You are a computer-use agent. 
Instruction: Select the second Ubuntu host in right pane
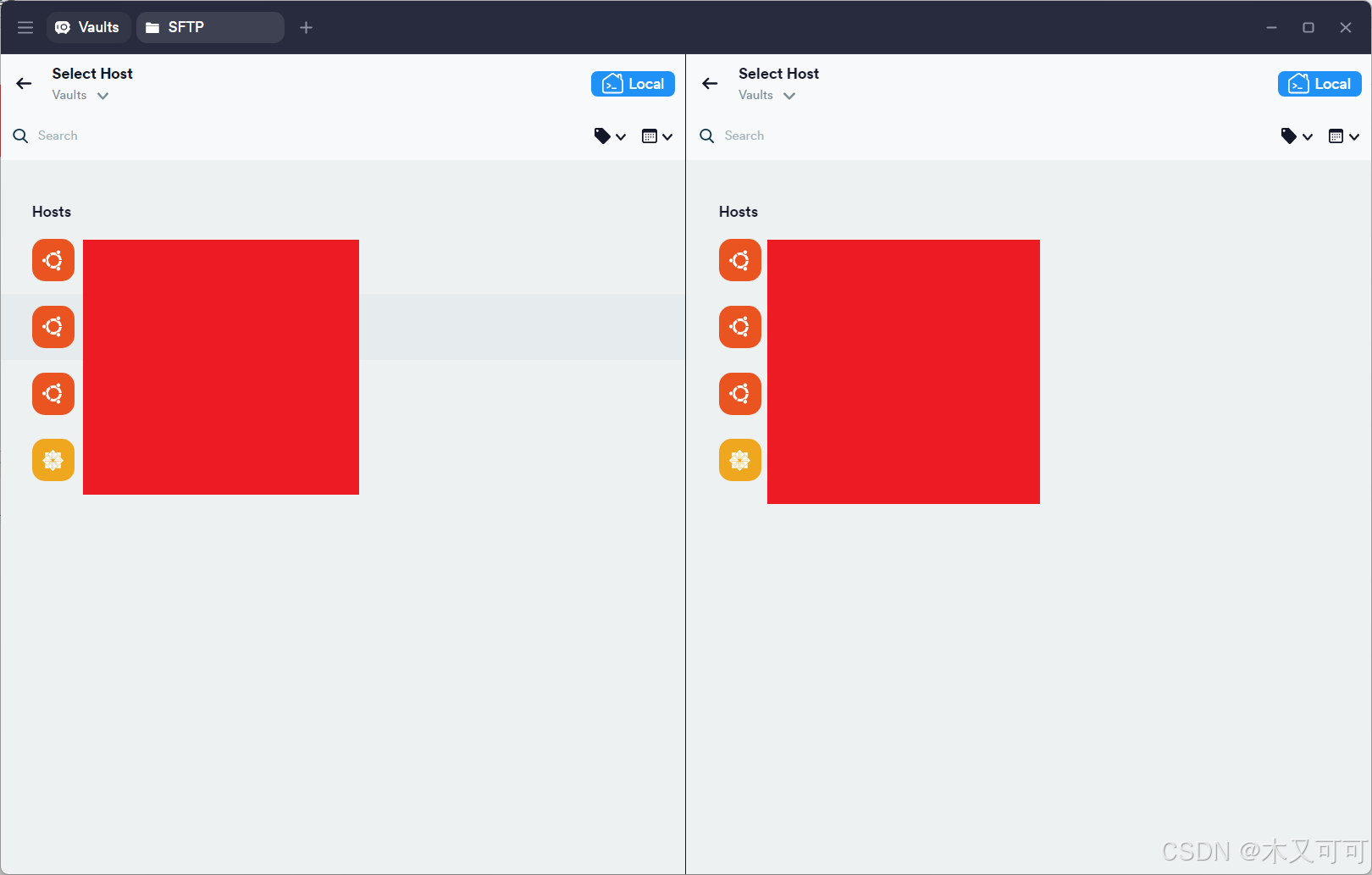click(740, 327)
